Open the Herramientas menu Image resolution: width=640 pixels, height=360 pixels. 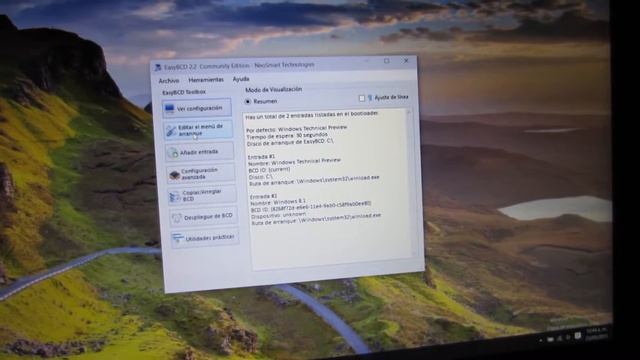click(206, 80)
